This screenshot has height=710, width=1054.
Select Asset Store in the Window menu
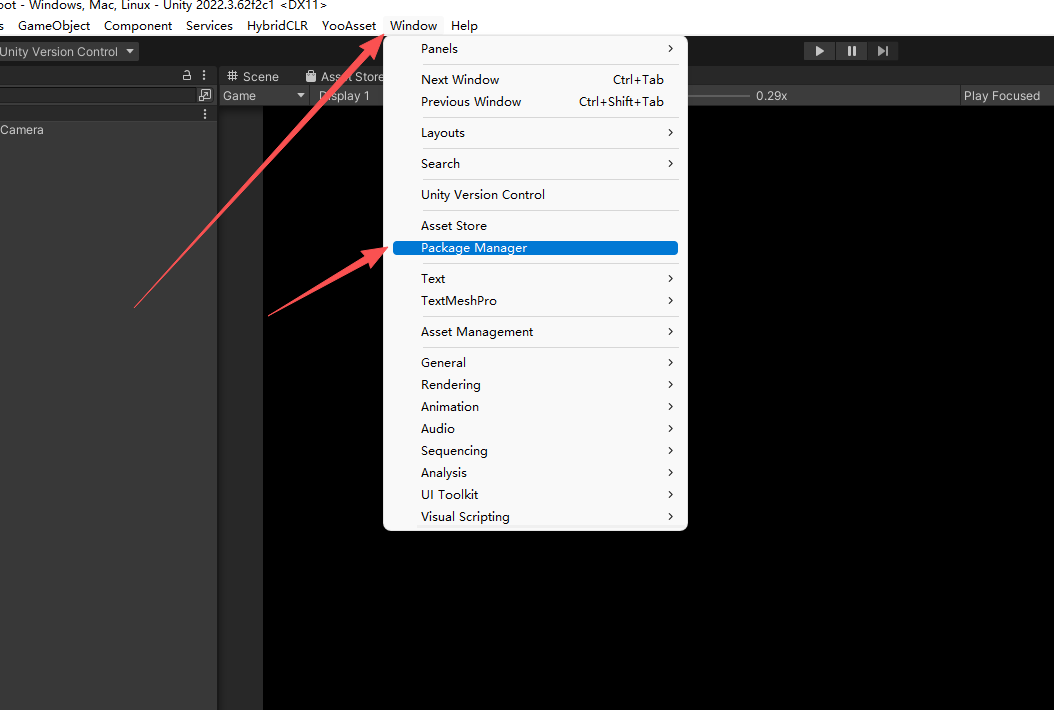coord(535,225)
